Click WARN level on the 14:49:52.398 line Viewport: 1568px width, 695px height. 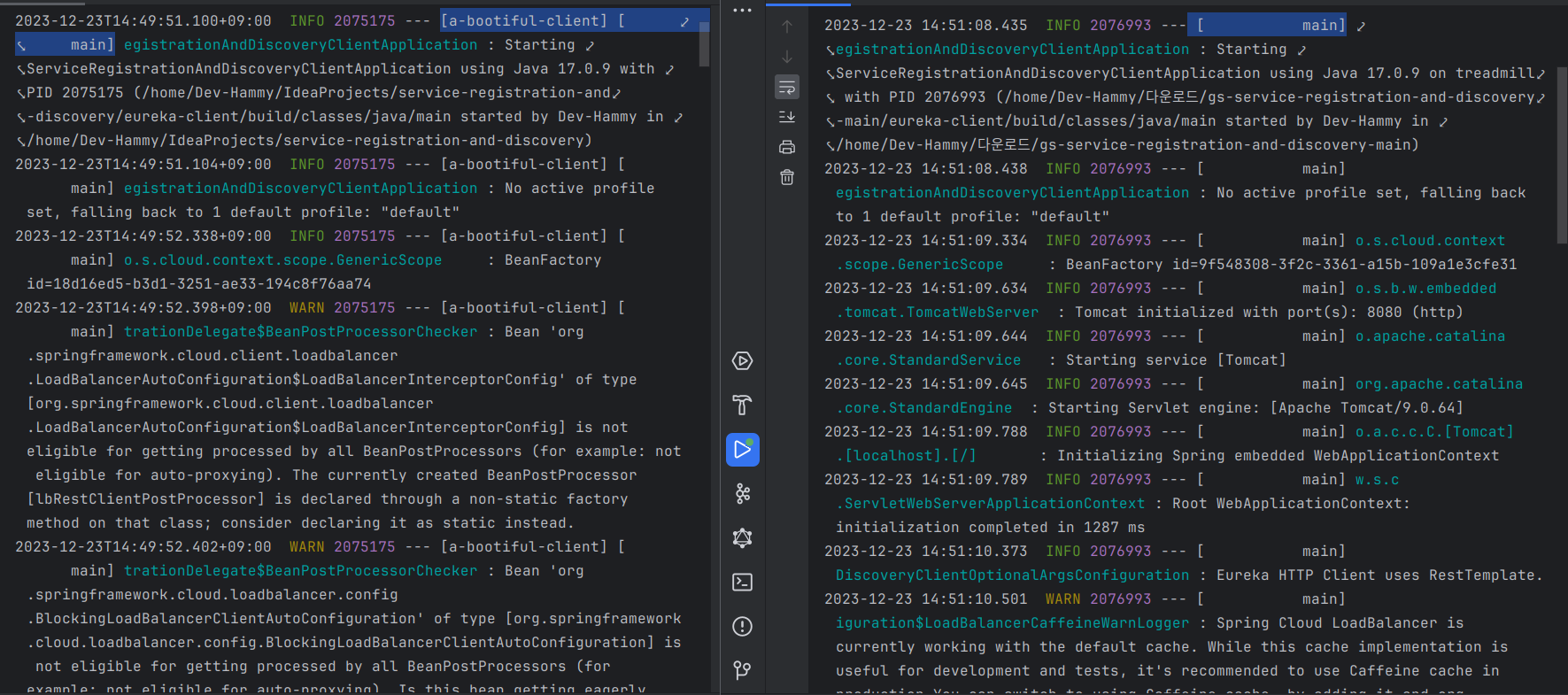[307, 307]
